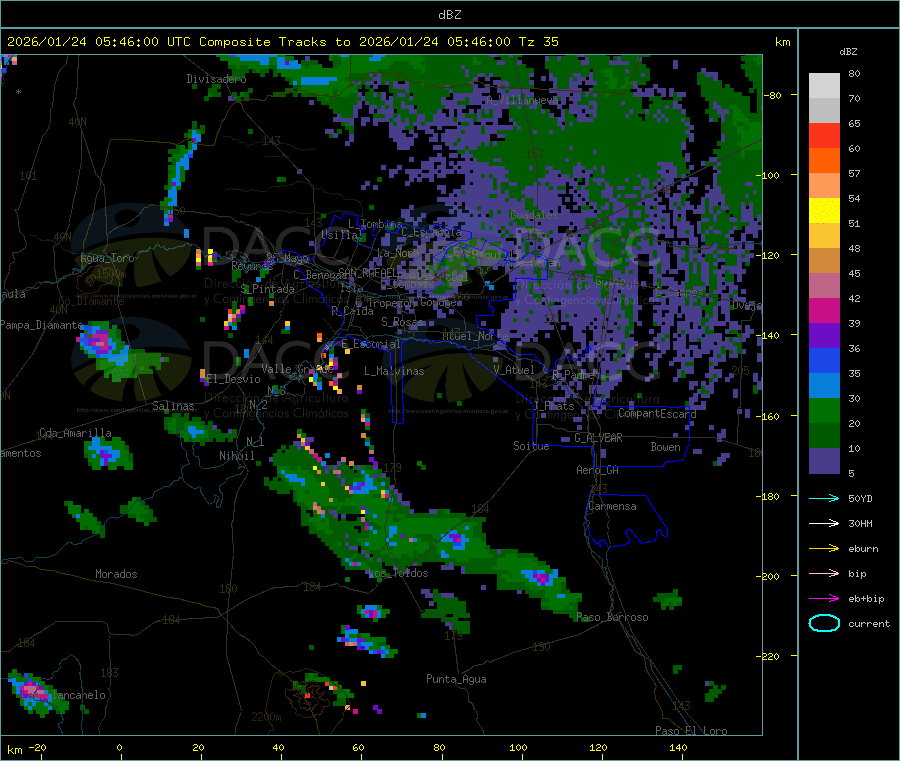This screenshot has width=900, height=761.
Task: Click the 'Valle_Grande' place label
Action: (297, 369)
